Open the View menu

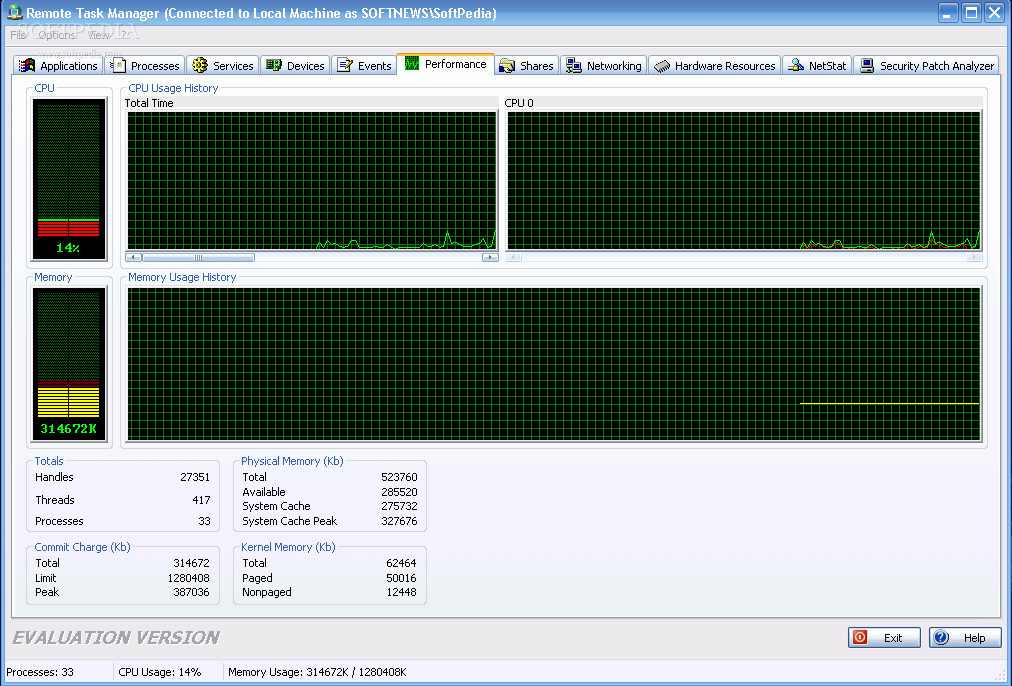click(98, 35)
